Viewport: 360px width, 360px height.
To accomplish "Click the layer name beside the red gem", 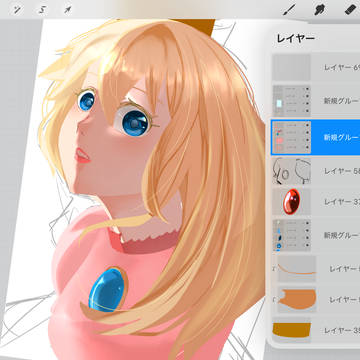I will (342, 202).
